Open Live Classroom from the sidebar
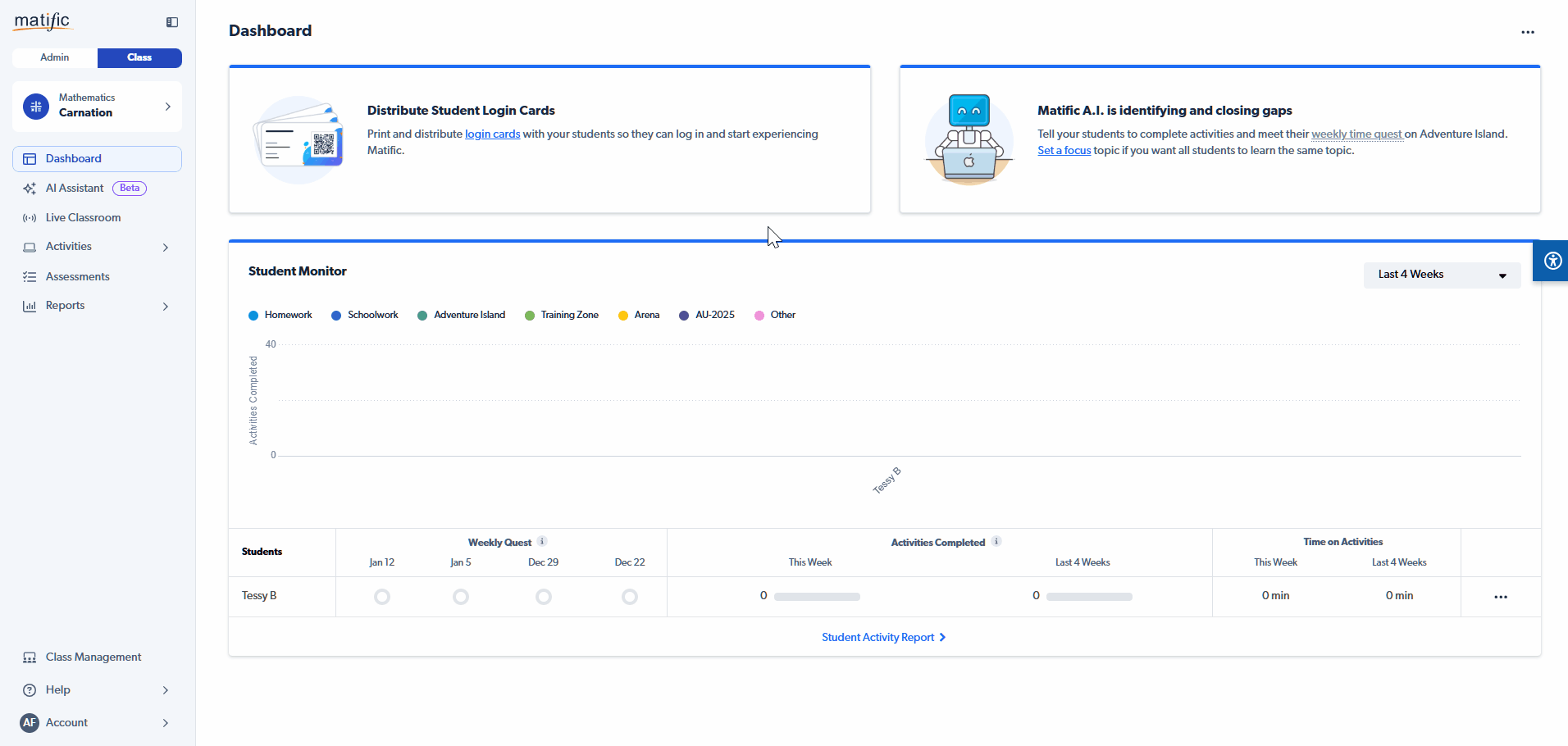Viewport: 1568px width, 746px height. [83, 217]
